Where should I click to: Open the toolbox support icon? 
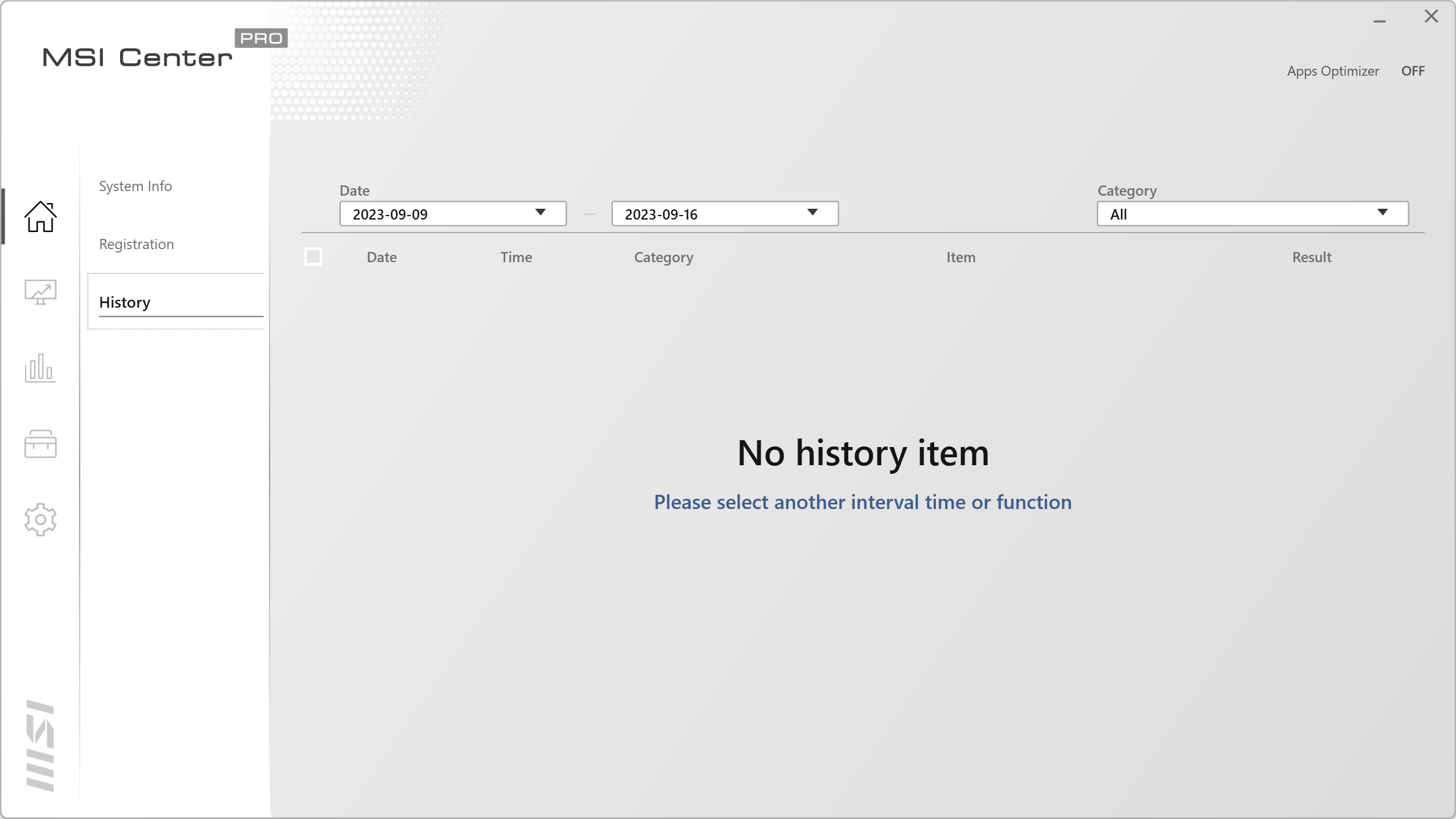(x=40, y=444)
